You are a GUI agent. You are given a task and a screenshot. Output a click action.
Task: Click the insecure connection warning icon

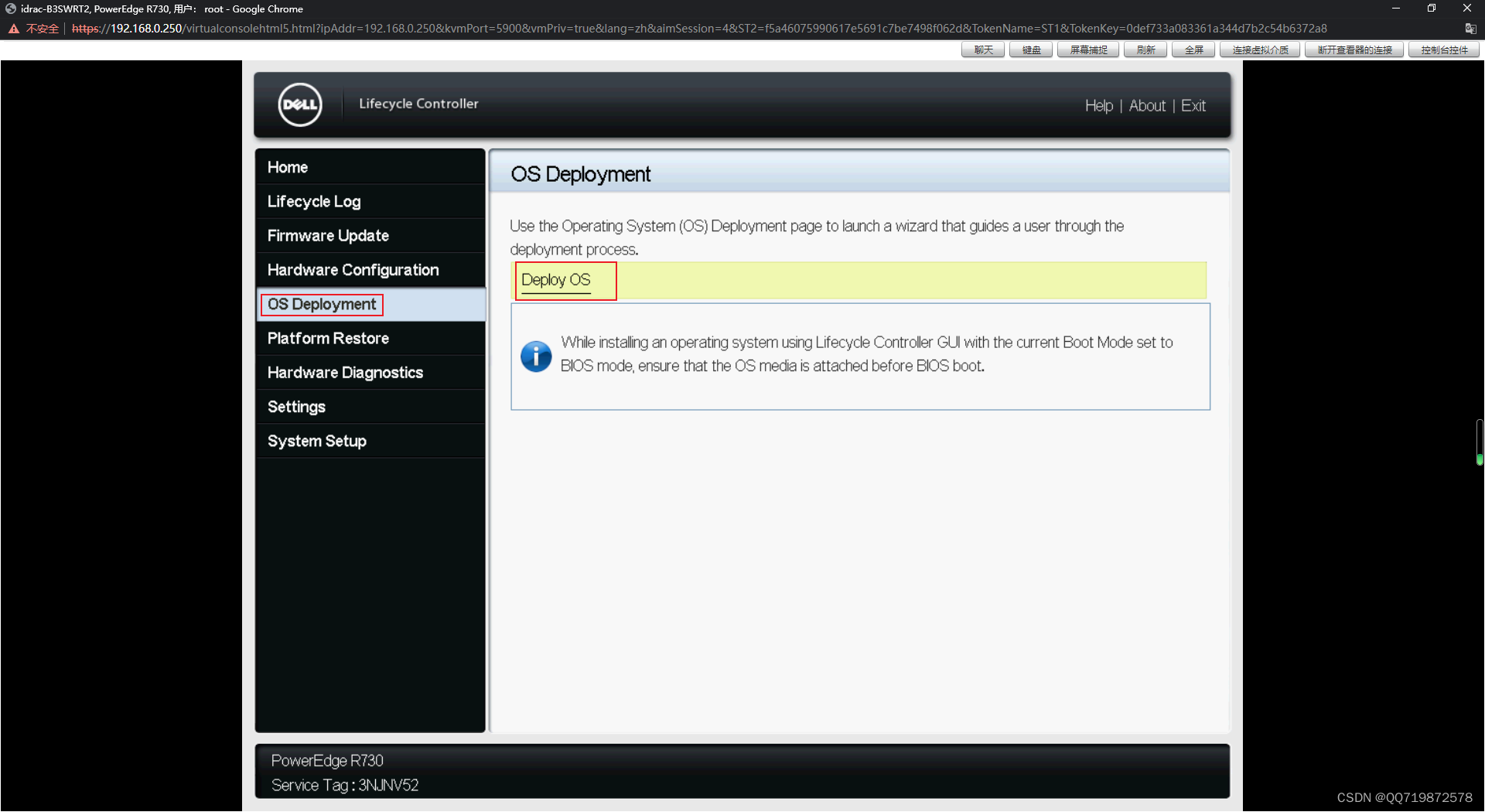click(x=14, y=29)
